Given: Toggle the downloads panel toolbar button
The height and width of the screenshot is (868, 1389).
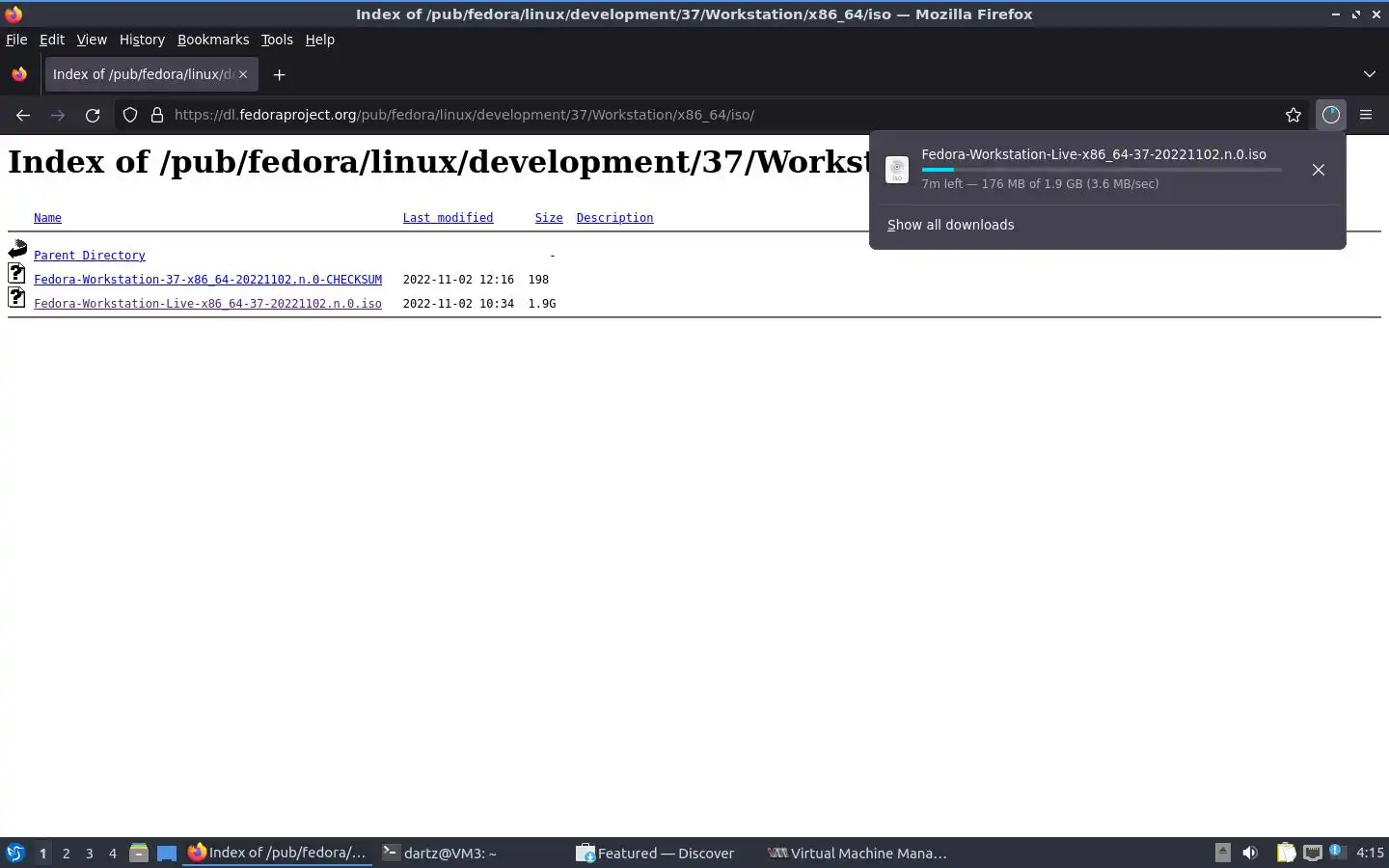Looking at the screenshot, I should pos(1331,115).
